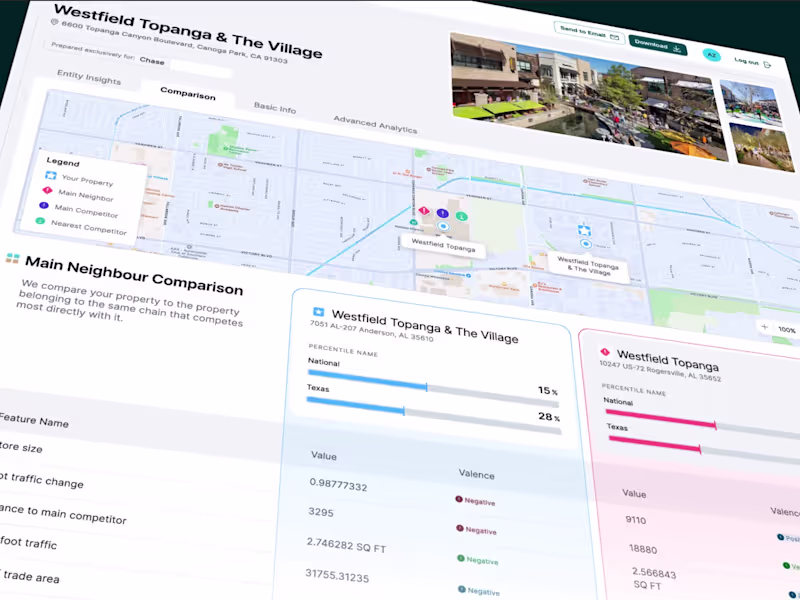The width and height of the screenshot is (800, 600).
Task: Open the AZ user avatar
Action: 711,55
